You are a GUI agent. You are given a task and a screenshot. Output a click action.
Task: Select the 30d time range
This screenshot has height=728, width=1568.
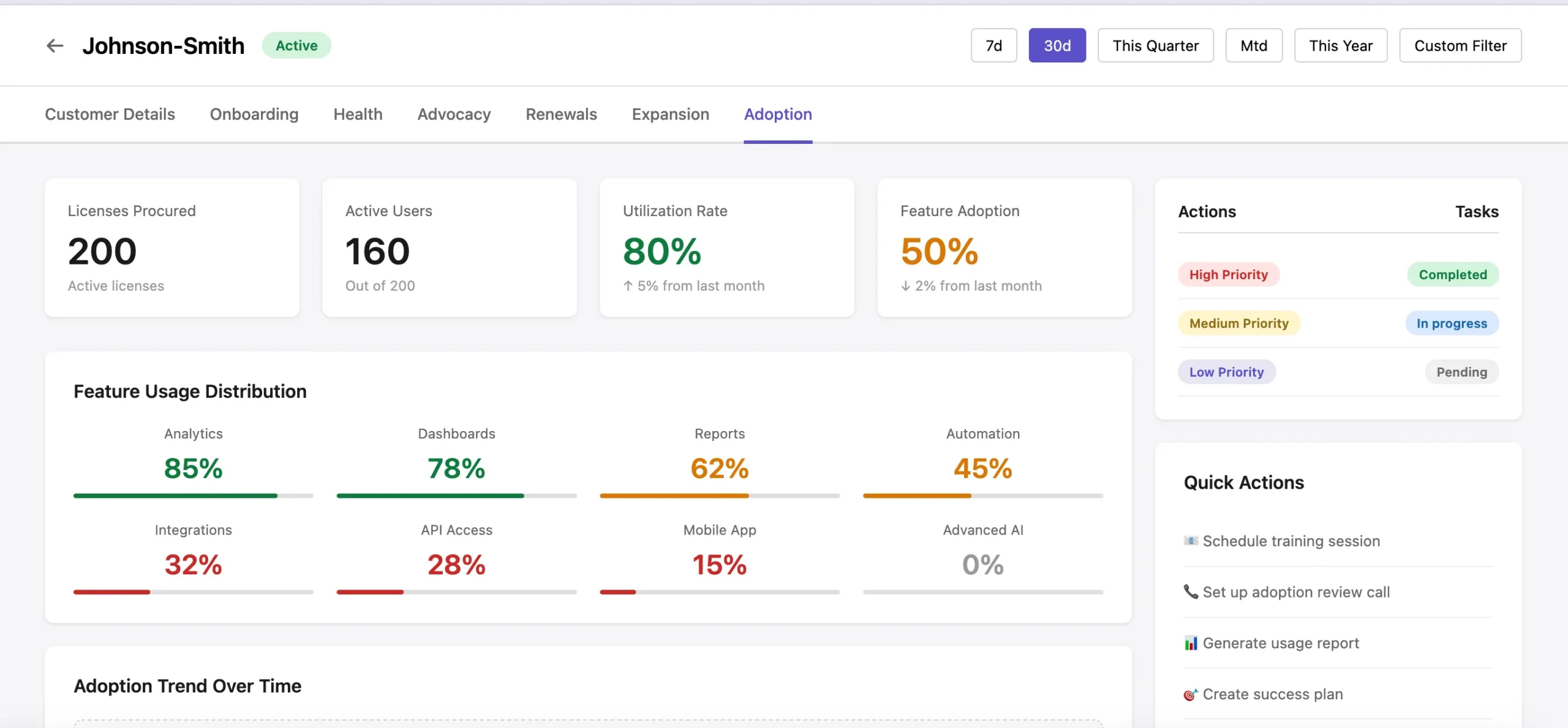(1057, 45)
